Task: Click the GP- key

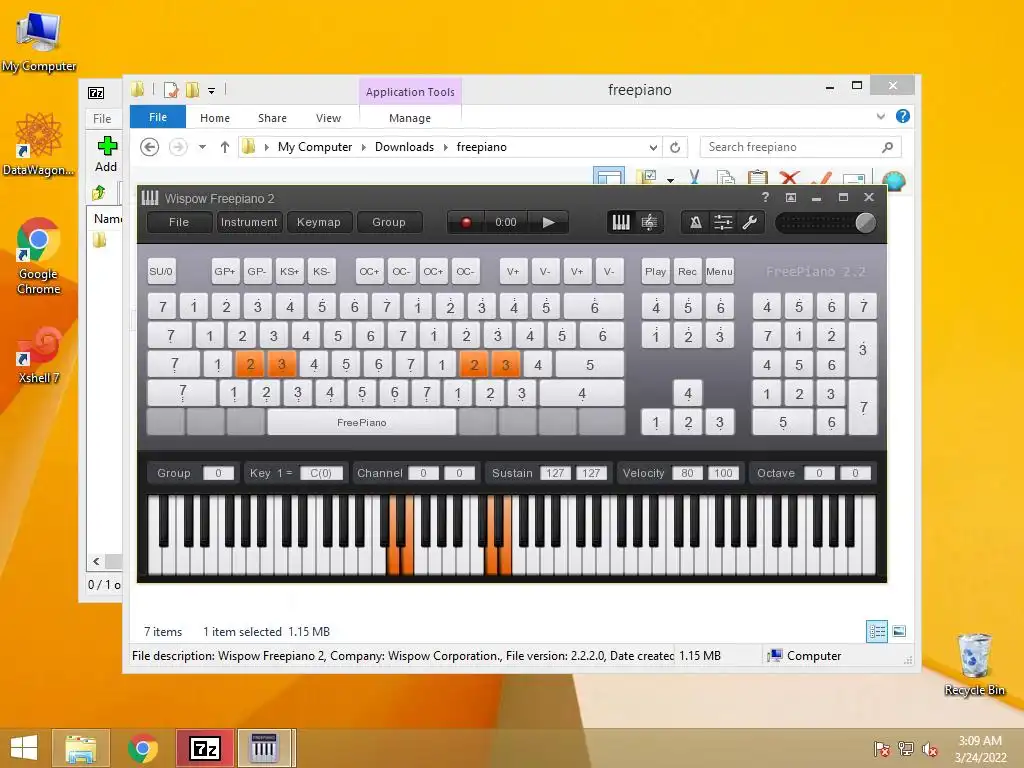Action: (x=257, y=272)
